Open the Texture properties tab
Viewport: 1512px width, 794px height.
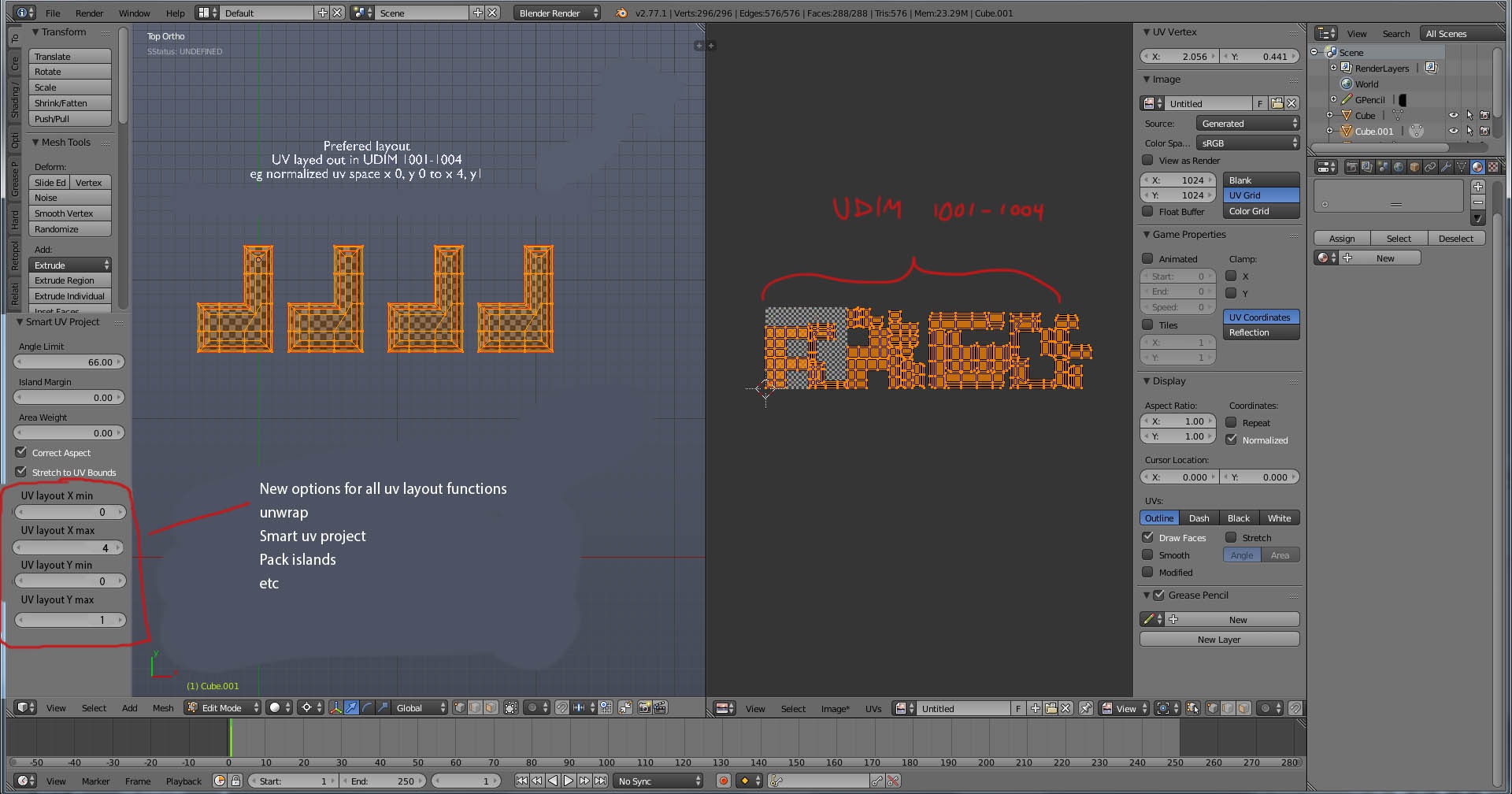click(x=1493, y=167)
